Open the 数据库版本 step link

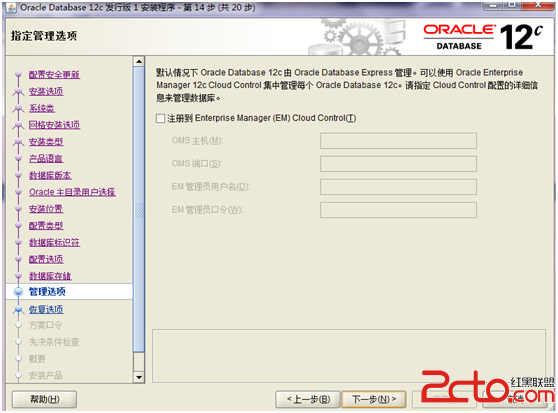[x=50, y=175]
